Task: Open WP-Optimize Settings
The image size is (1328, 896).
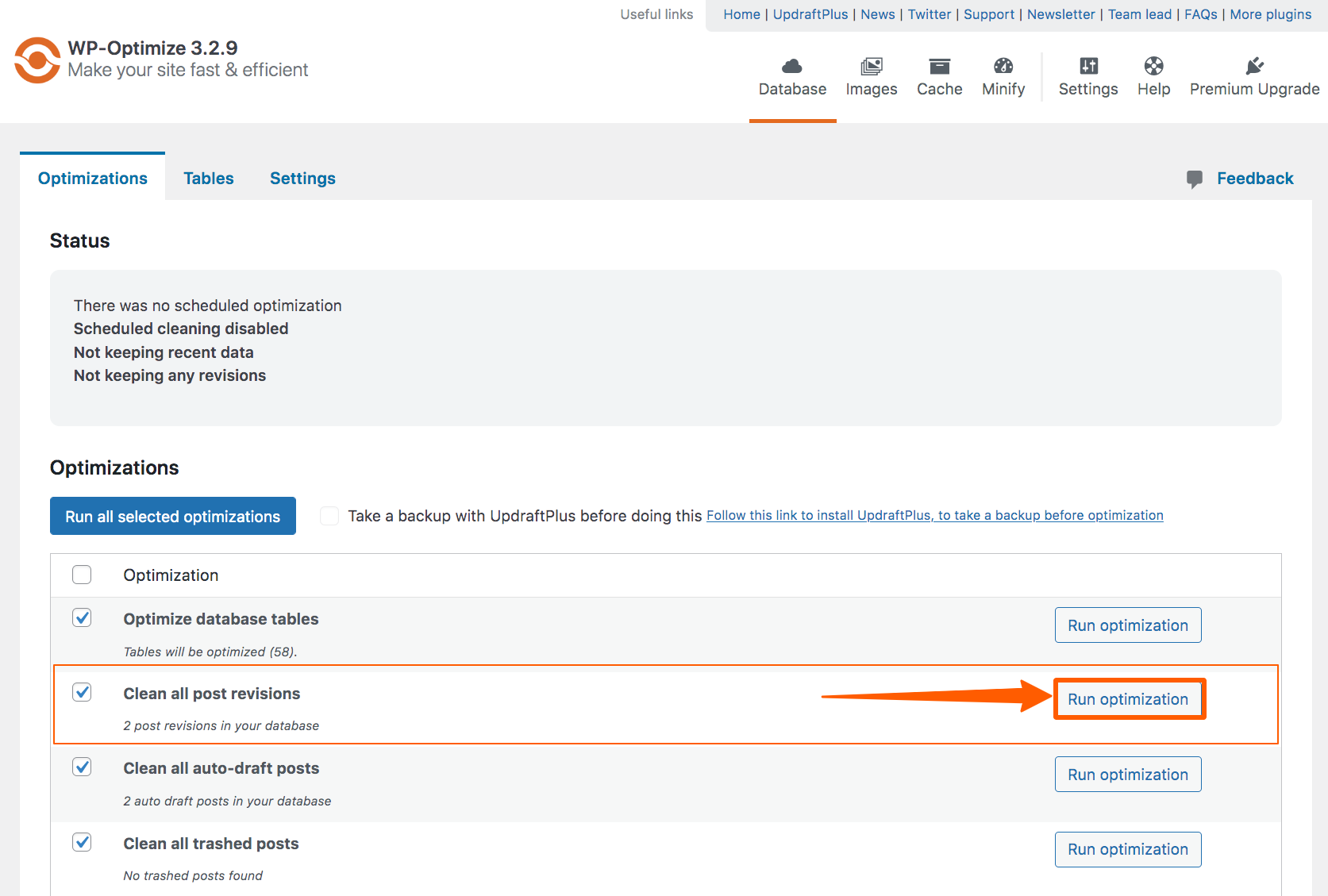Action: coord(1087,75)
